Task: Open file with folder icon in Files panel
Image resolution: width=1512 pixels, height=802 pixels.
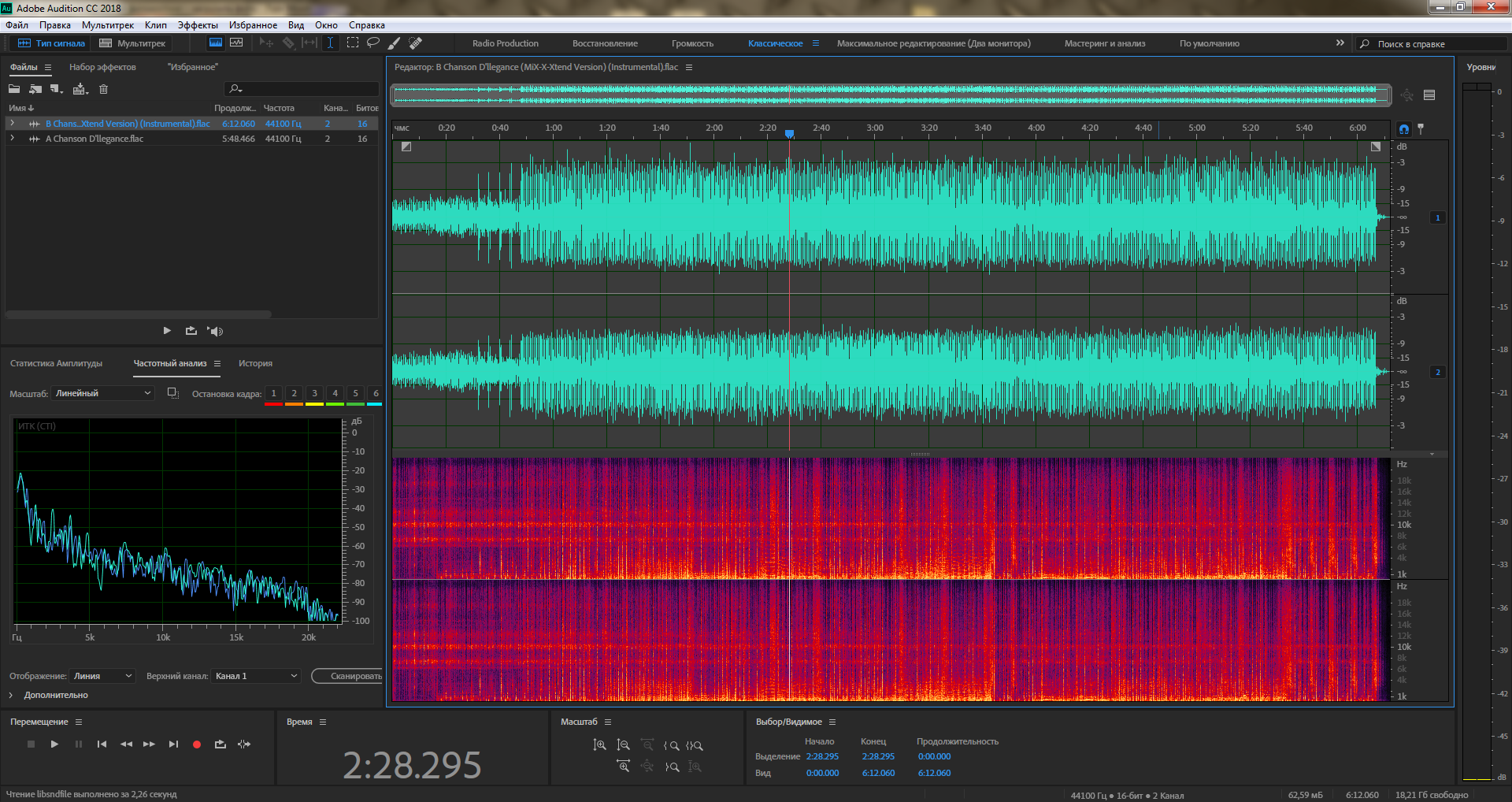Action: (x=14, y=89)
